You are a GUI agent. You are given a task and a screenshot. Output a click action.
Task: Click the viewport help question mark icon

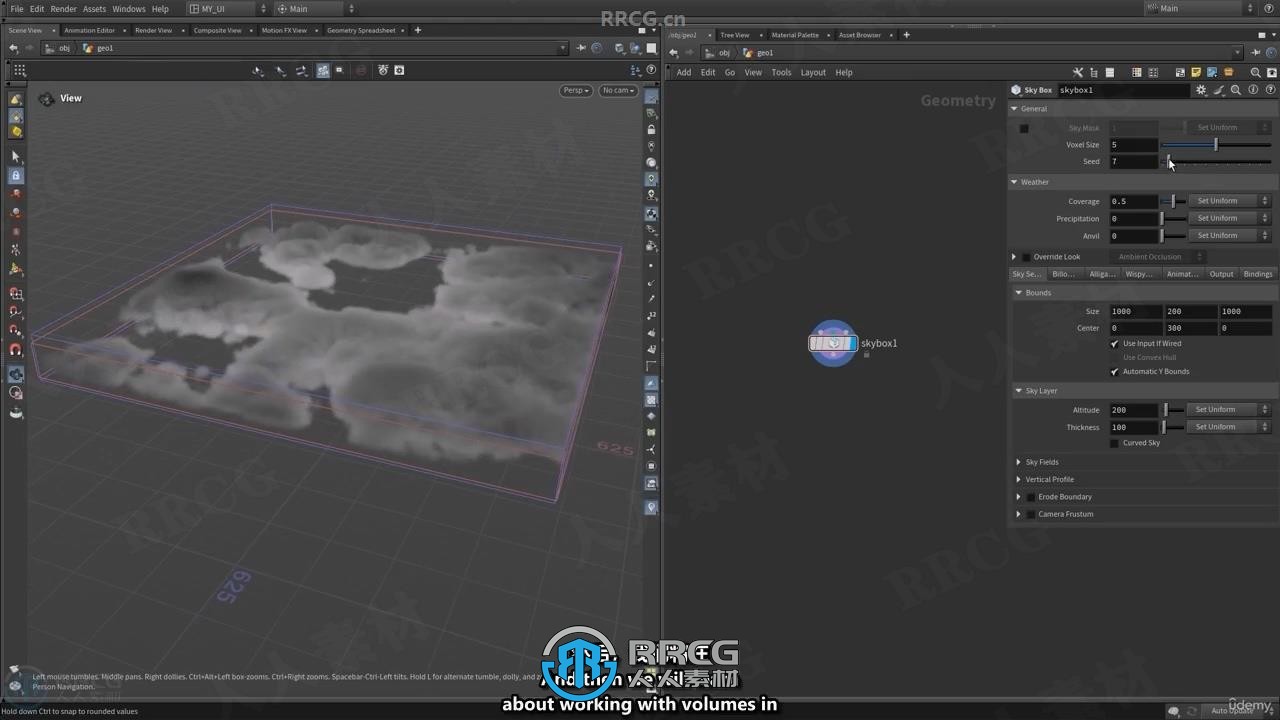pos(651,70)
